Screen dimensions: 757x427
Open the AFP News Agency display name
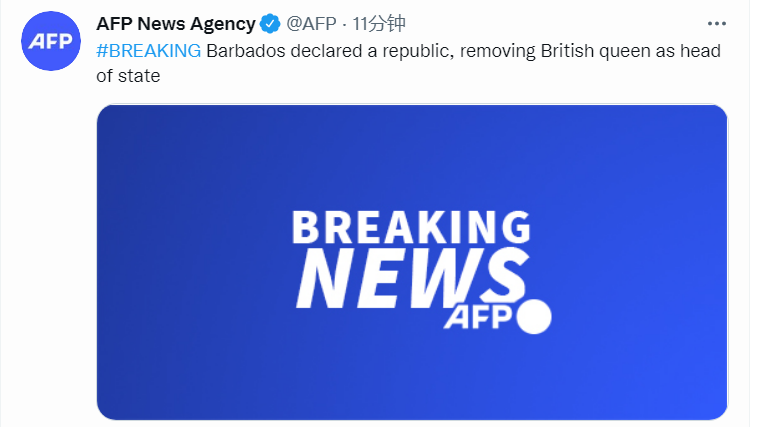point(175,24)
